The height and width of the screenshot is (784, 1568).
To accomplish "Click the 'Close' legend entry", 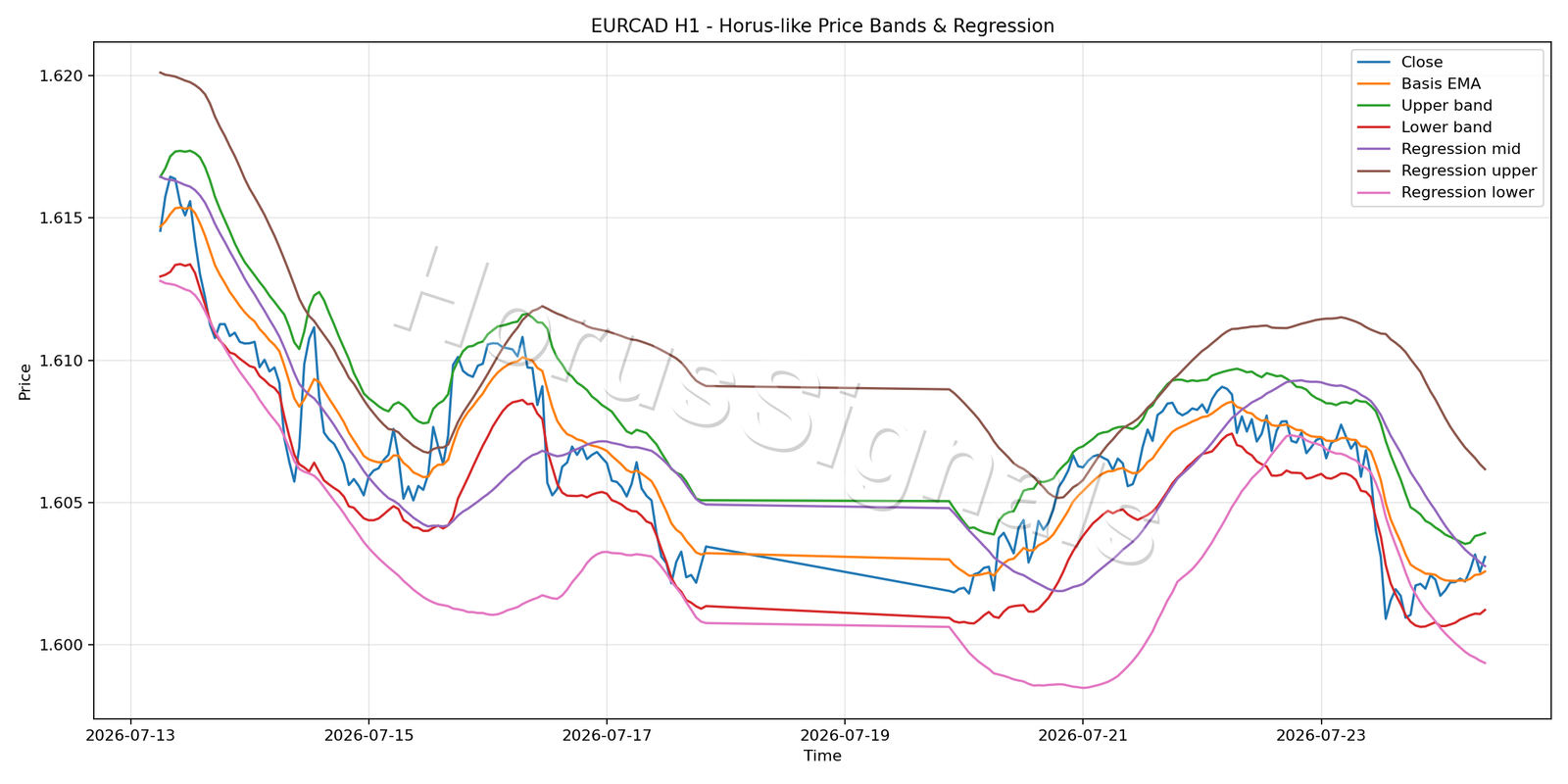I will (1399, 62).
